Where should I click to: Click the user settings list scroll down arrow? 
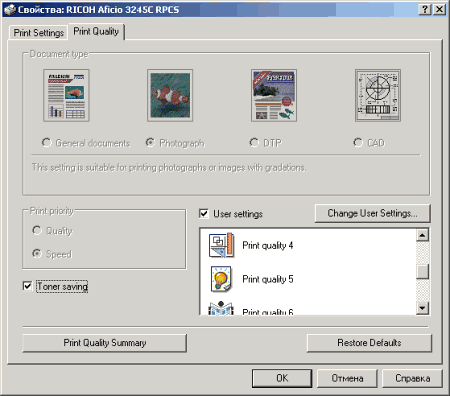[423, 308]
